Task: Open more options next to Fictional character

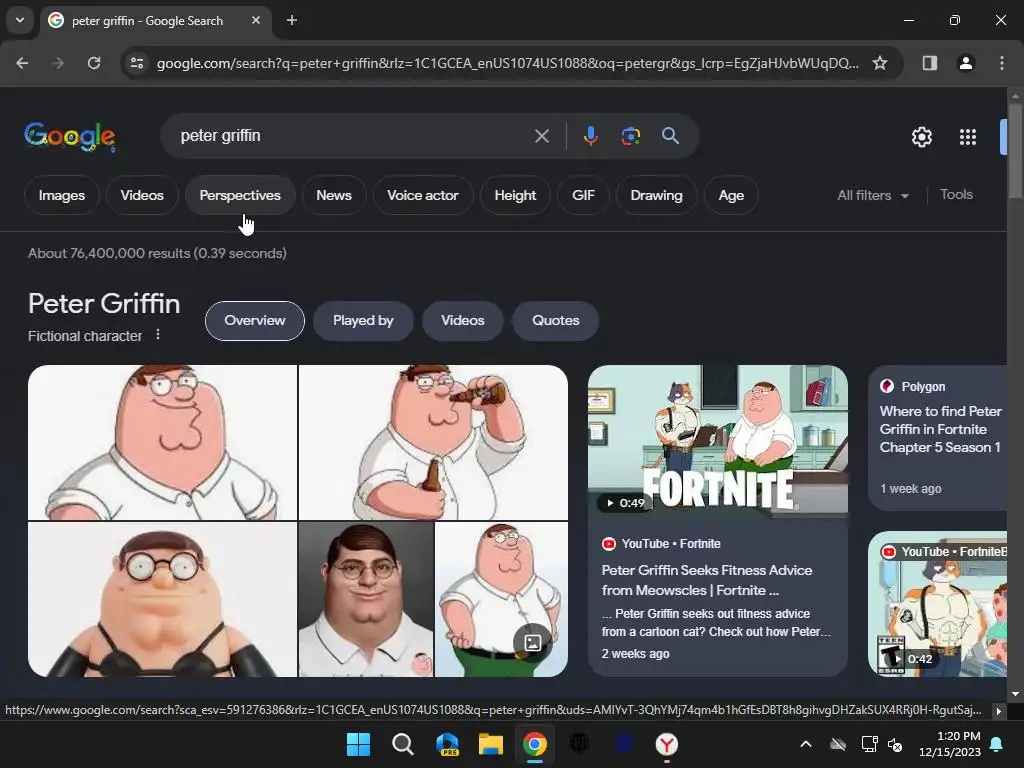Action: (x=157, y=334)
